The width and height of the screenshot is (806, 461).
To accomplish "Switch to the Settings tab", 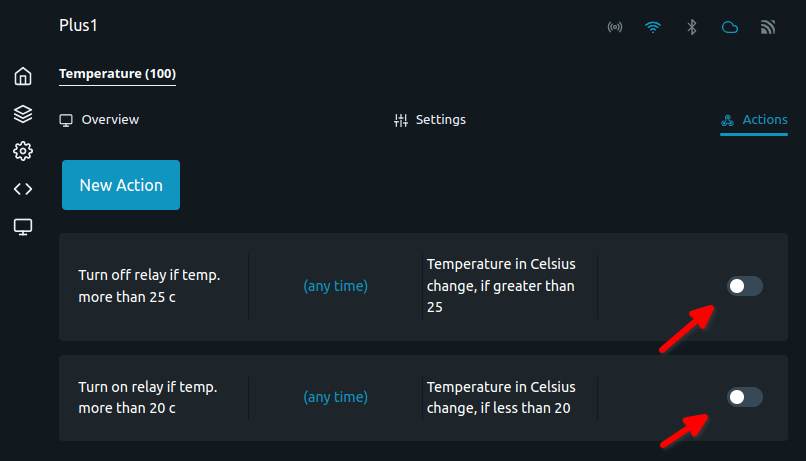I will [x=430, y=120].
